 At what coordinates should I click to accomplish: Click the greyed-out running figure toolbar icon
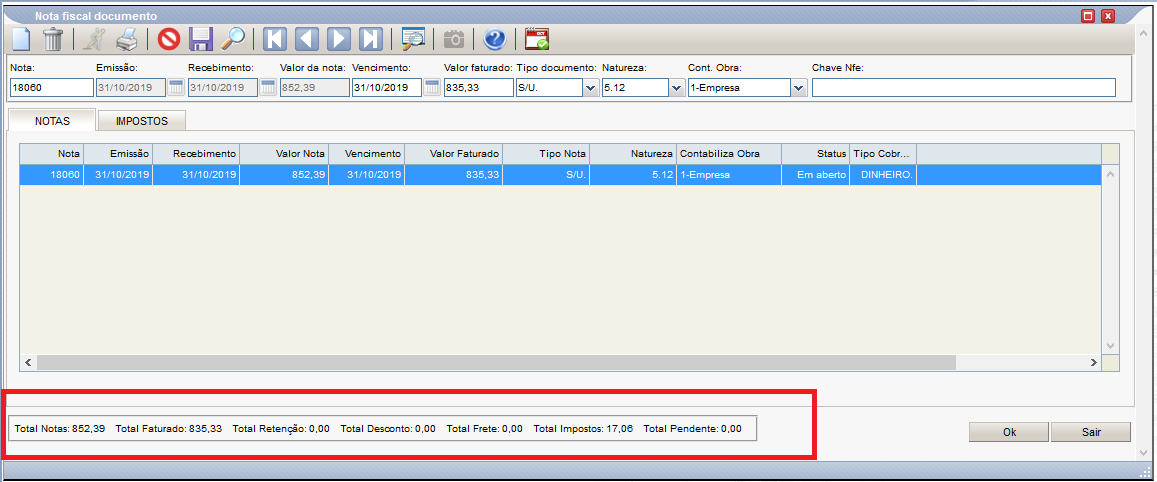(94, 38)
